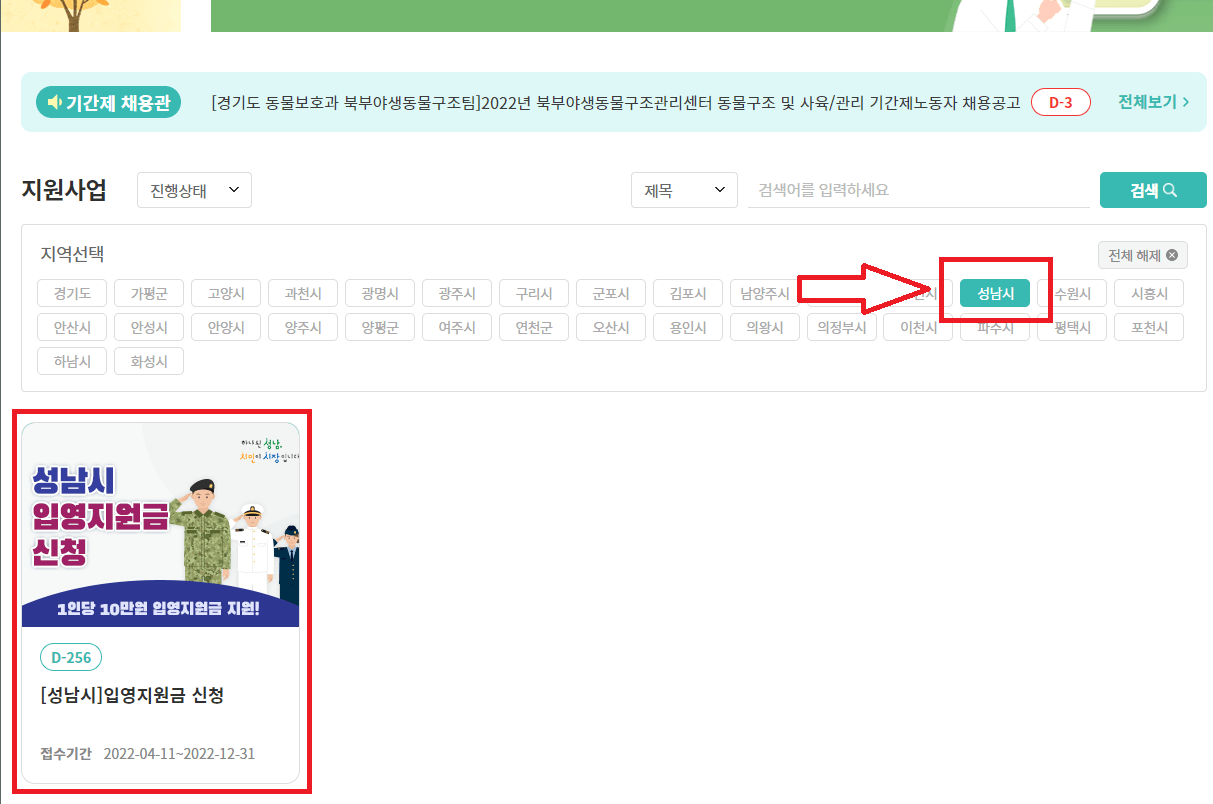Select the 하남시 region chip
This screenshot has width=1213, height=804.
[72, 361]
